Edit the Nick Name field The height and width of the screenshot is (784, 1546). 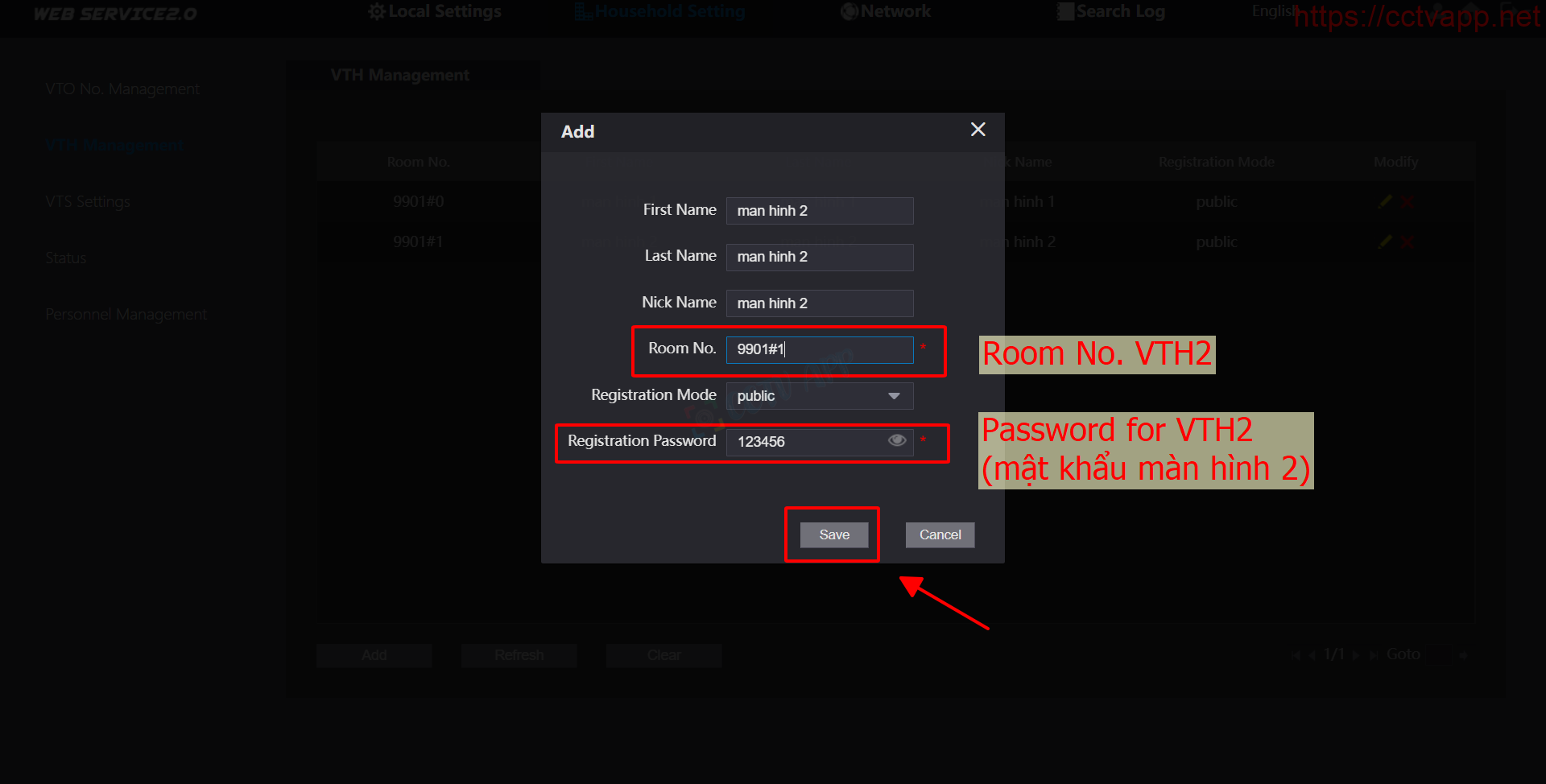(x=820, y=303)
